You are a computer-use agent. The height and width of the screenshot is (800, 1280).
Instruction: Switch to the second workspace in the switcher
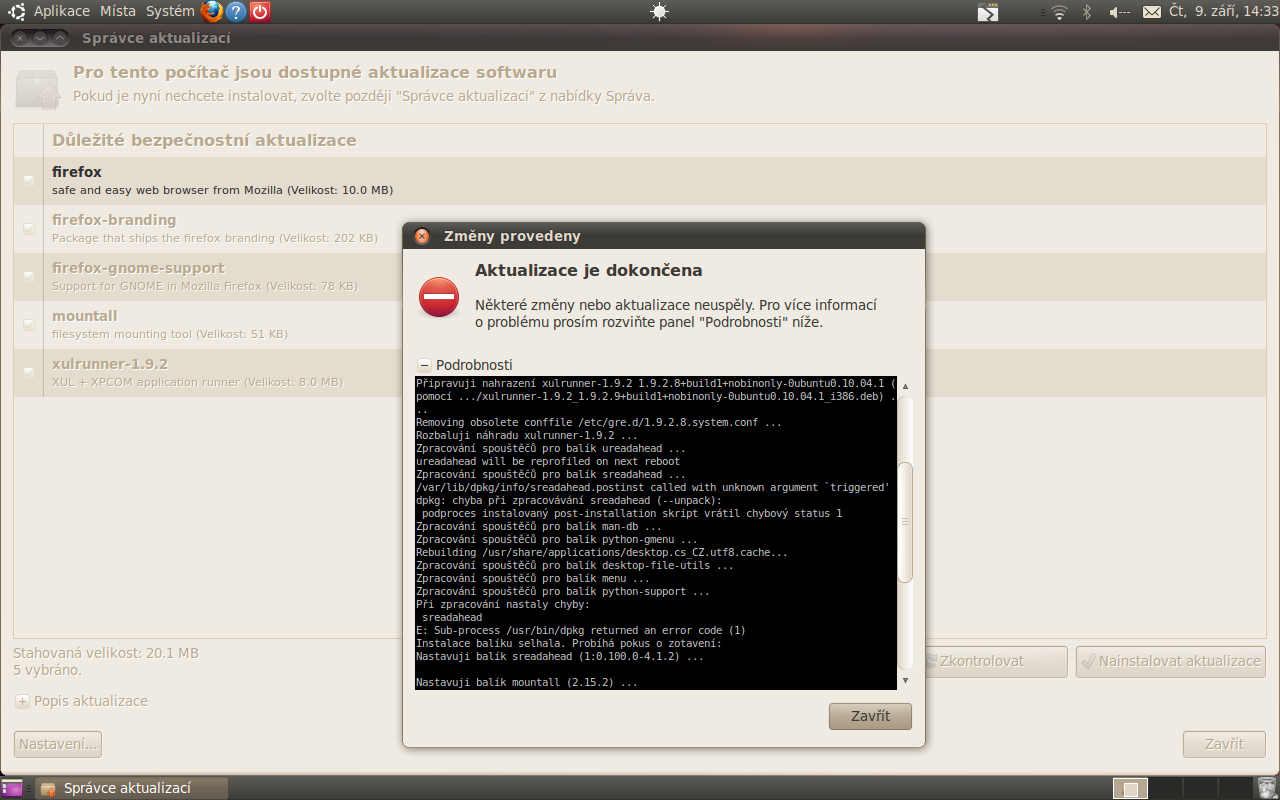point(1166,788)
